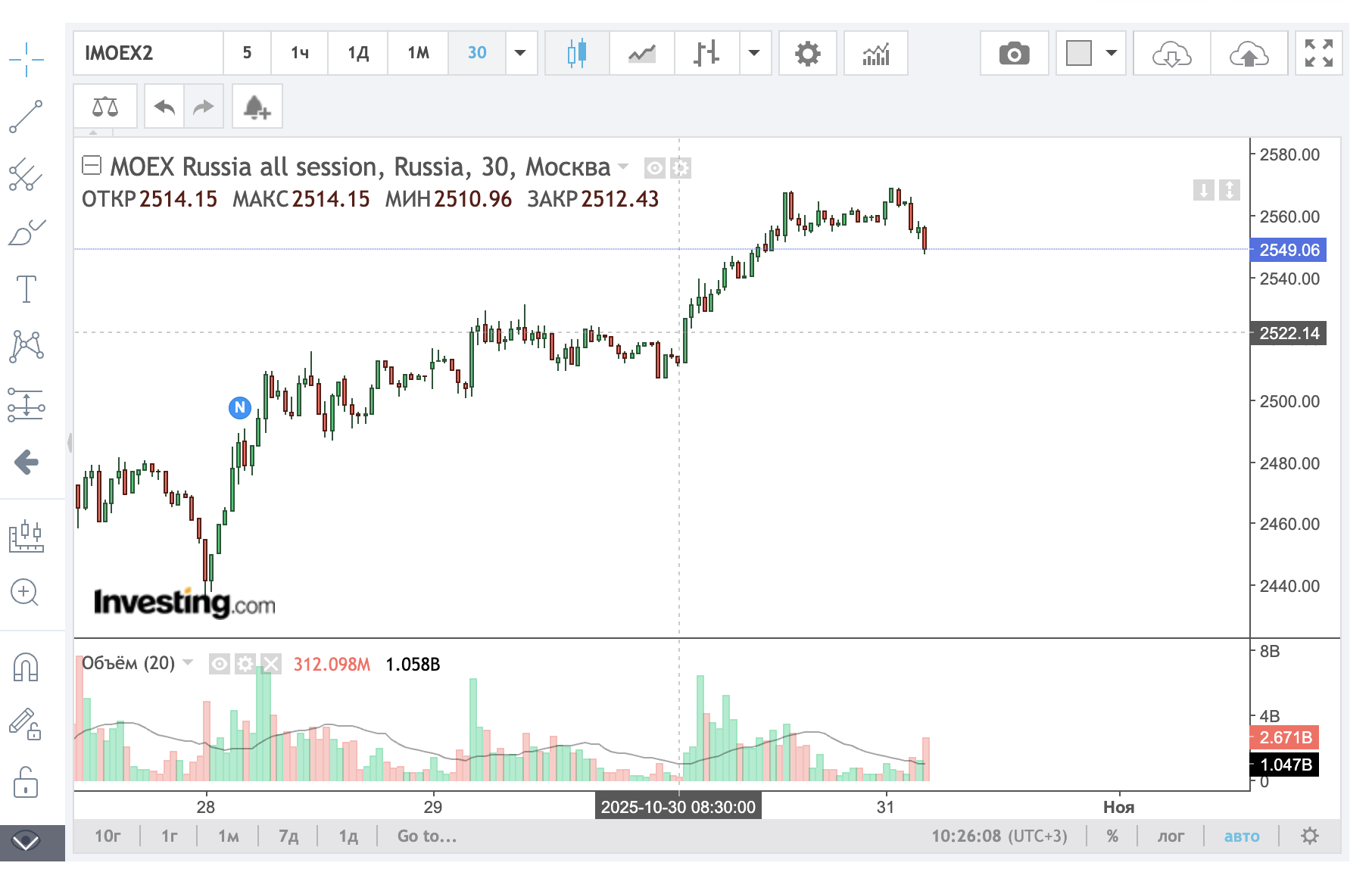
Task: Toggle Объём indicator visibility eye
Action: click(x=220, y=665)
